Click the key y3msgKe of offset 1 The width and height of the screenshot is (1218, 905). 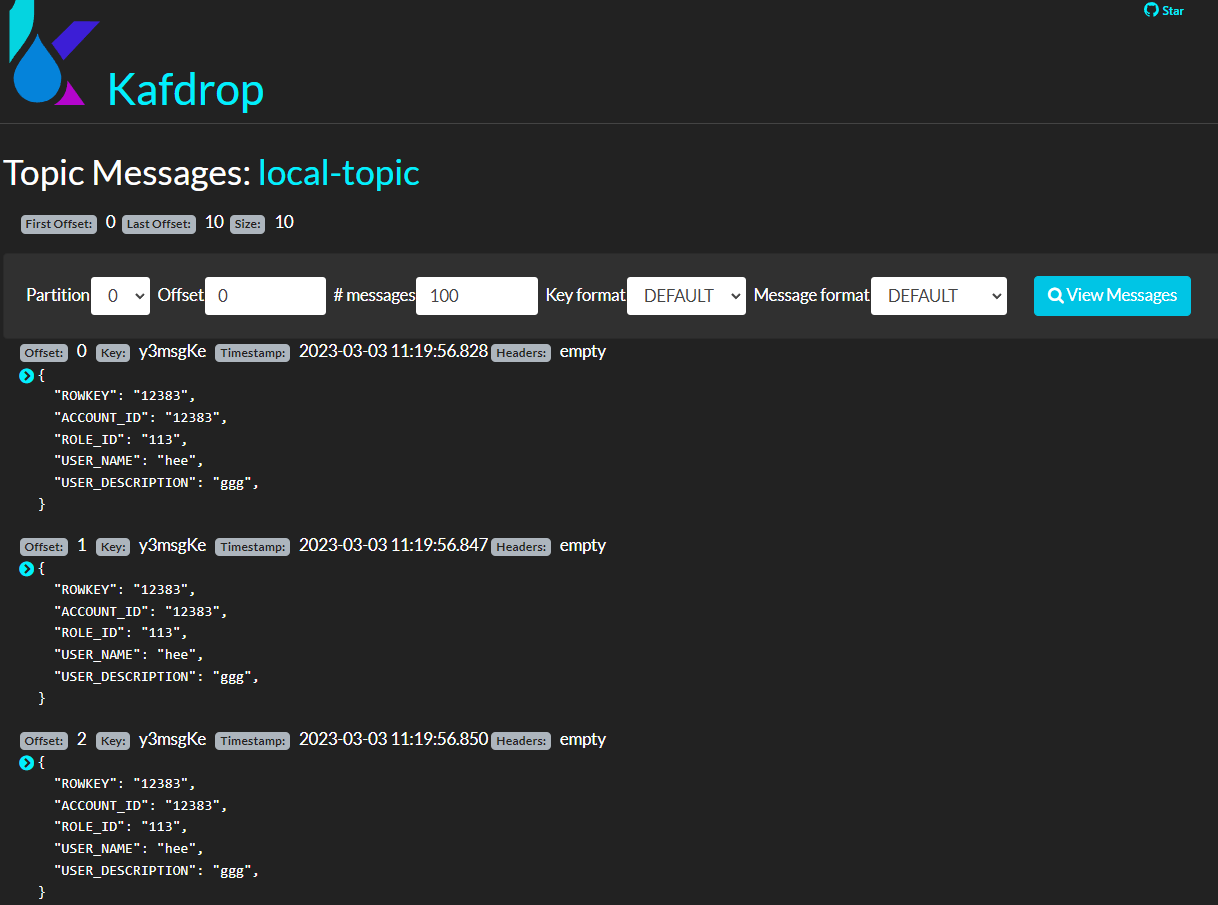(172, 545)
